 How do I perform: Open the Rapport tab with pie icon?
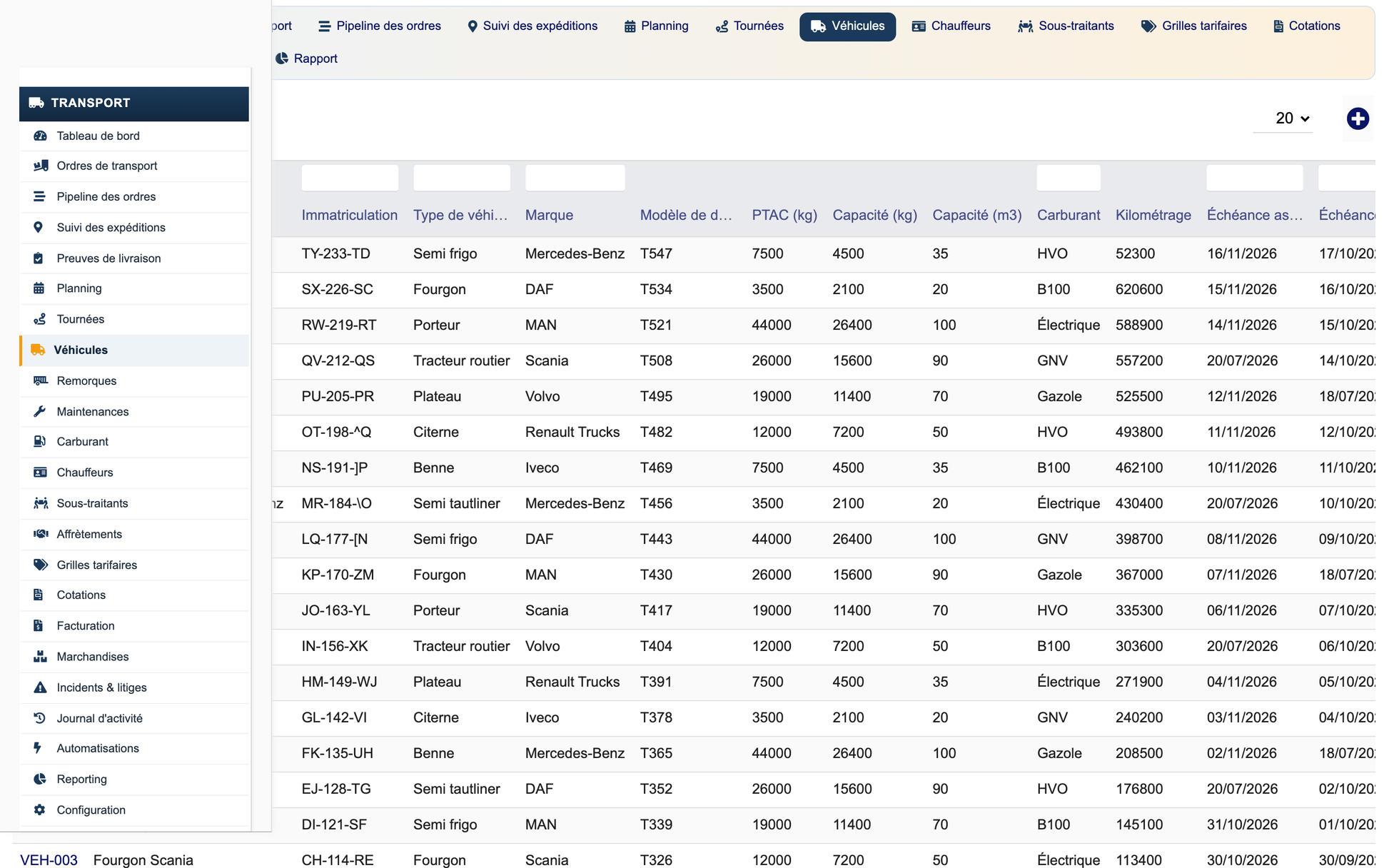pyautogui.click(x=306, y=59)
